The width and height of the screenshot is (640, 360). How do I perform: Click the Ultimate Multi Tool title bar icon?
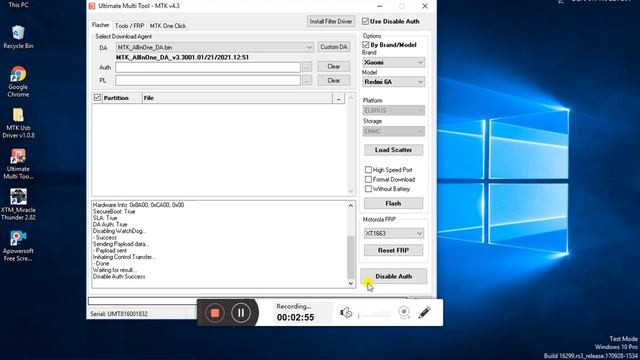(x=92, y=6)
